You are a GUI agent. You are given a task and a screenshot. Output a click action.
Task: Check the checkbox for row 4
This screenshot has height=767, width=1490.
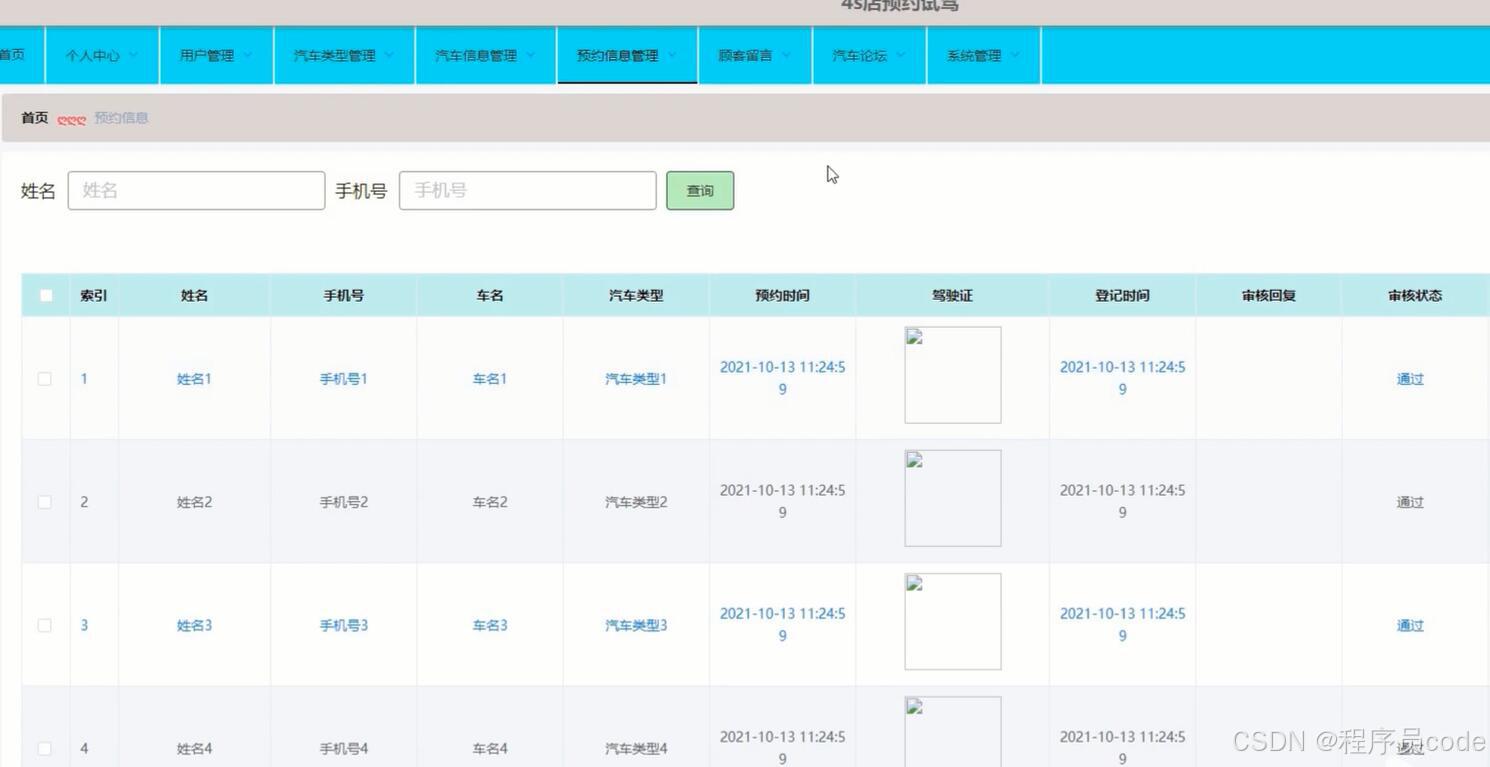pyautogui.click(x=44, y=748)
